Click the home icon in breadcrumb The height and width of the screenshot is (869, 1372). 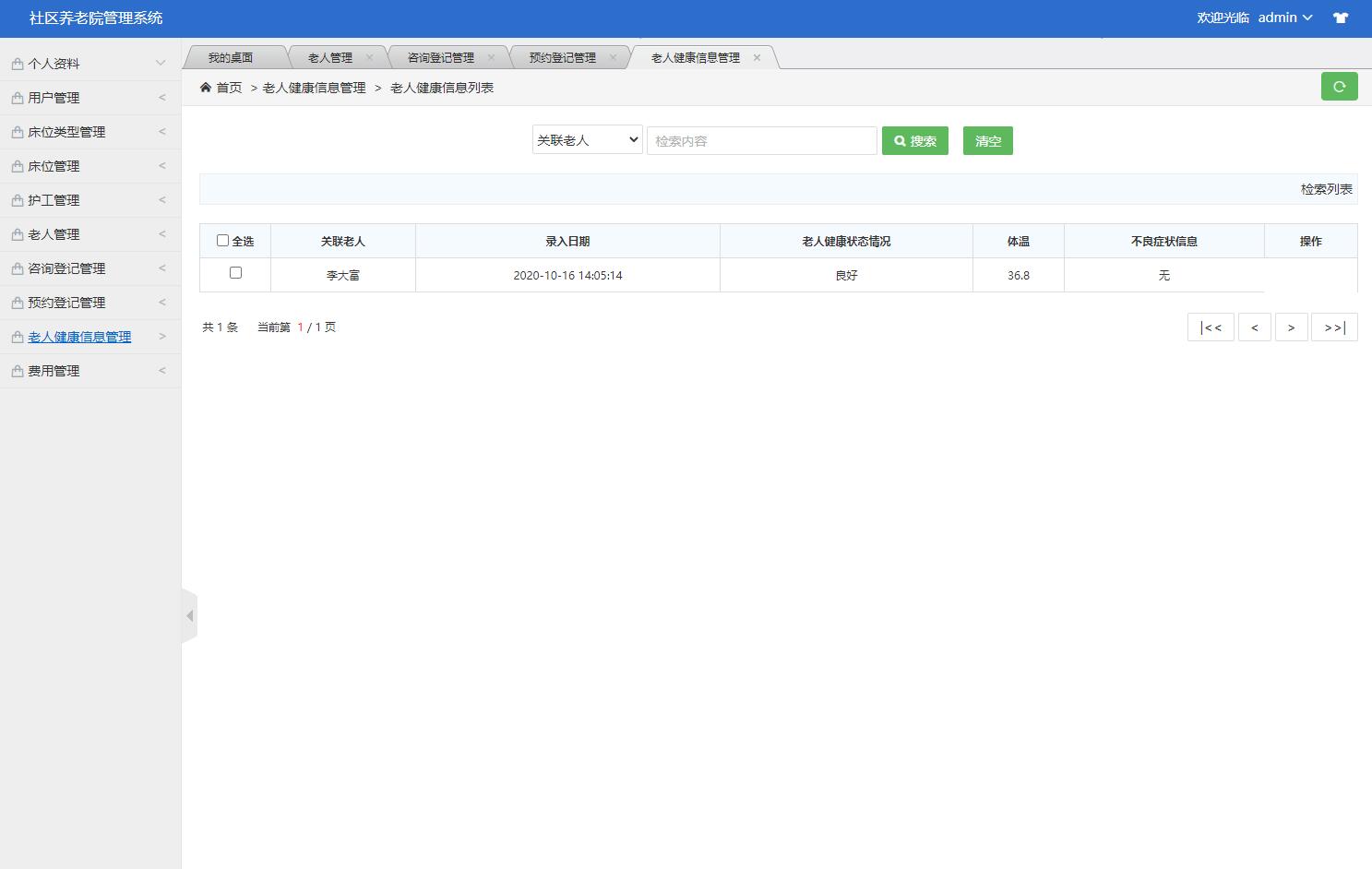[x=206, y=87]
